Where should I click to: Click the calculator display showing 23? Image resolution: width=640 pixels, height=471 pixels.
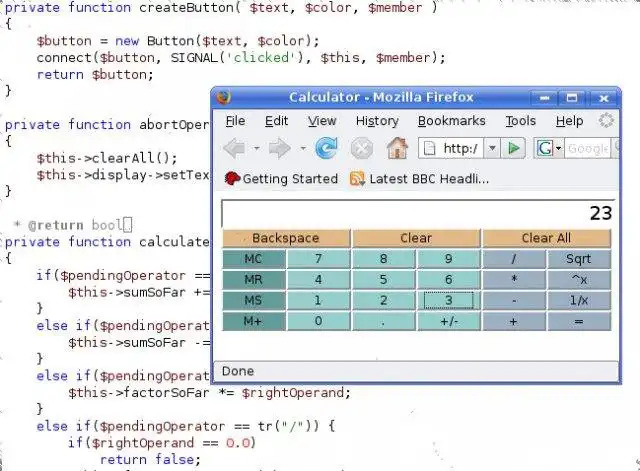tap(418, 213)
